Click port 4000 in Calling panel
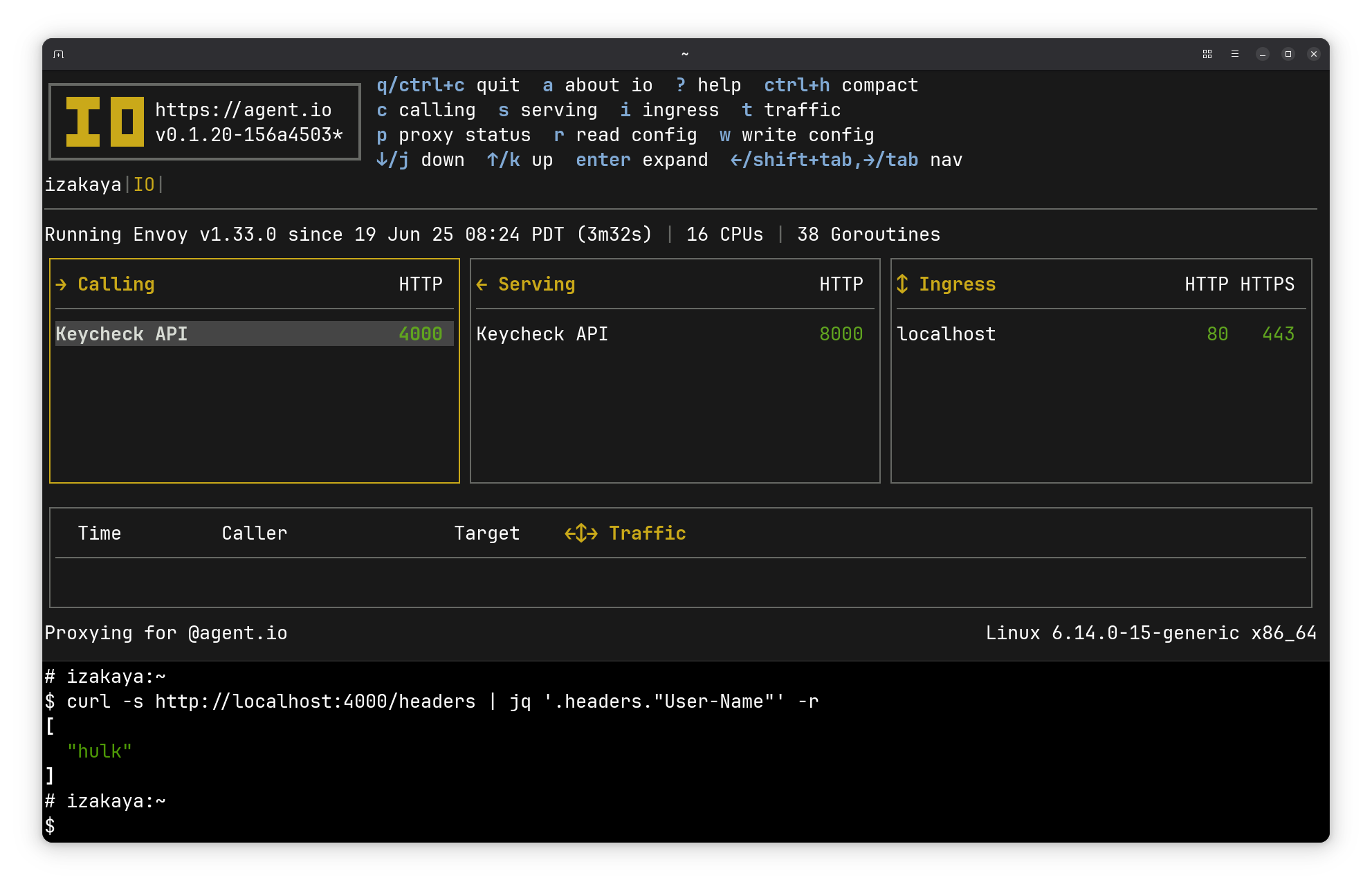The image size is (1372, 889). (421, 334)
